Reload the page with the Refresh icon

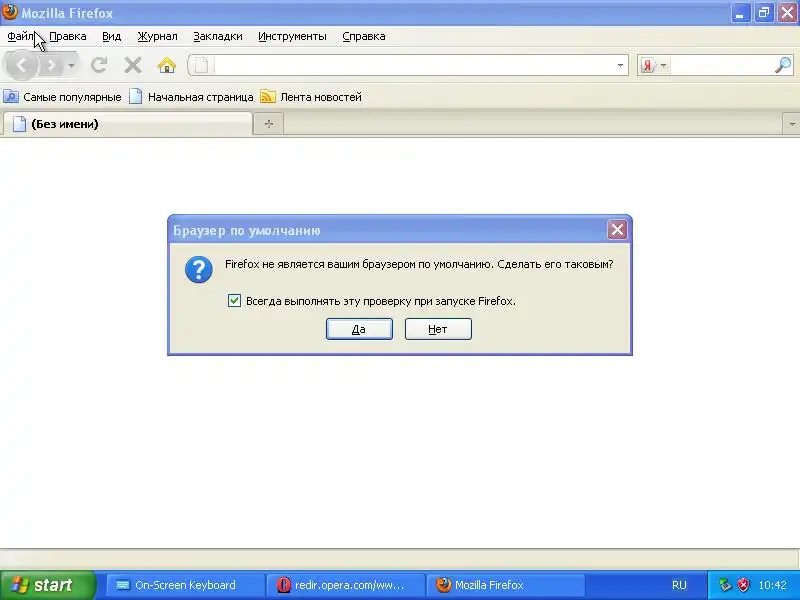tap(99, 65)
